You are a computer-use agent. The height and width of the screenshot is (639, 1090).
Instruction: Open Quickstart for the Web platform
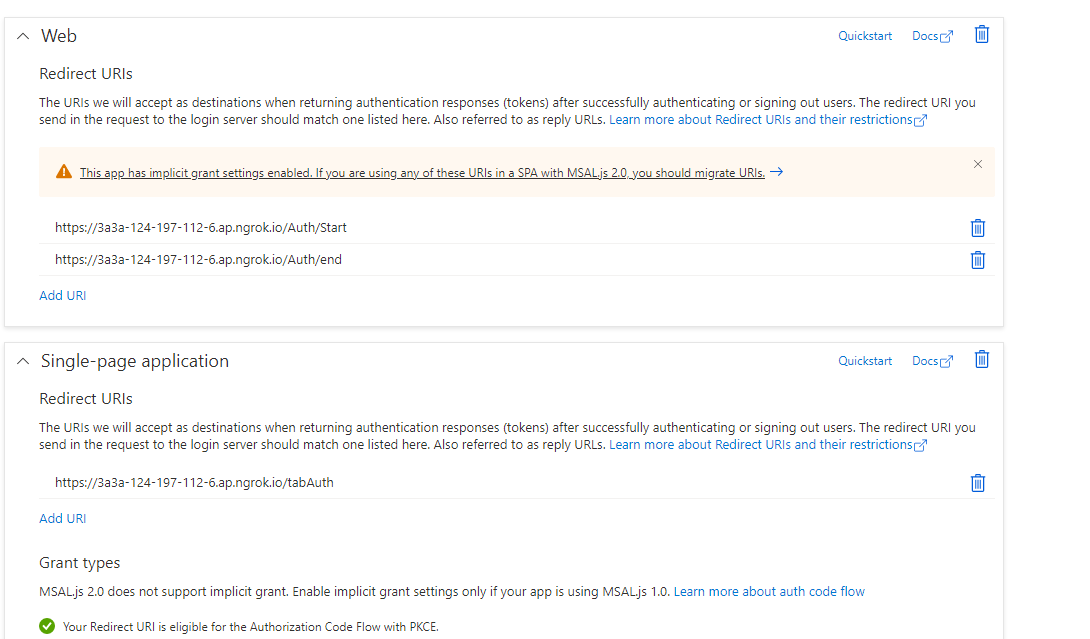tap(864, 35)
